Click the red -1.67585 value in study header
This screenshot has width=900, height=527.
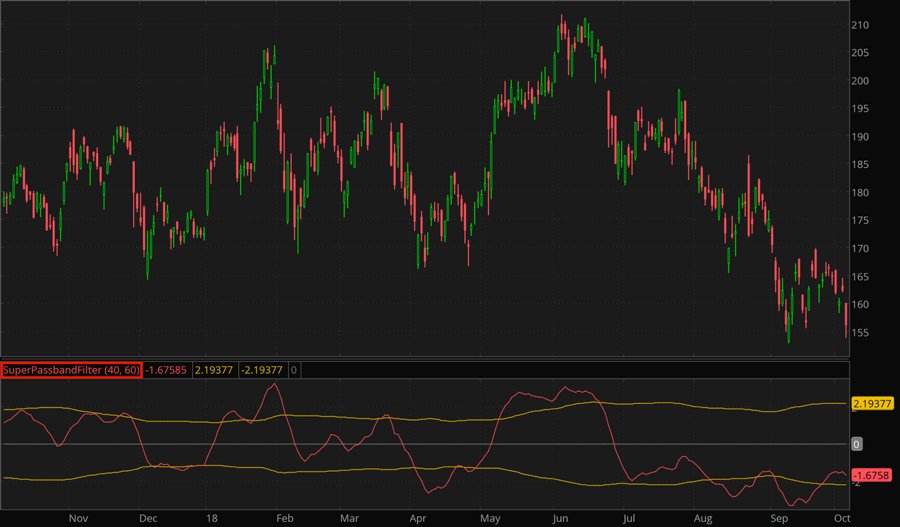[166, 370]
